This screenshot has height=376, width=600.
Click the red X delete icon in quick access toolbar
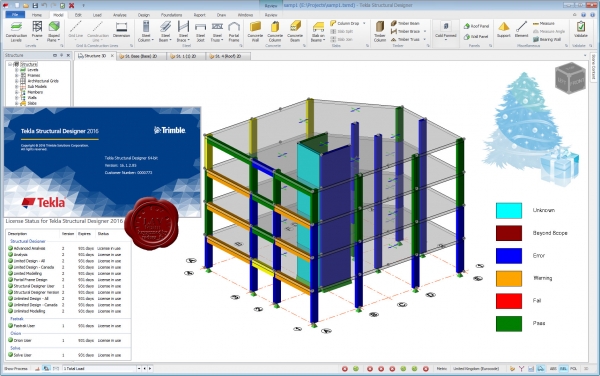click(72, 5)
